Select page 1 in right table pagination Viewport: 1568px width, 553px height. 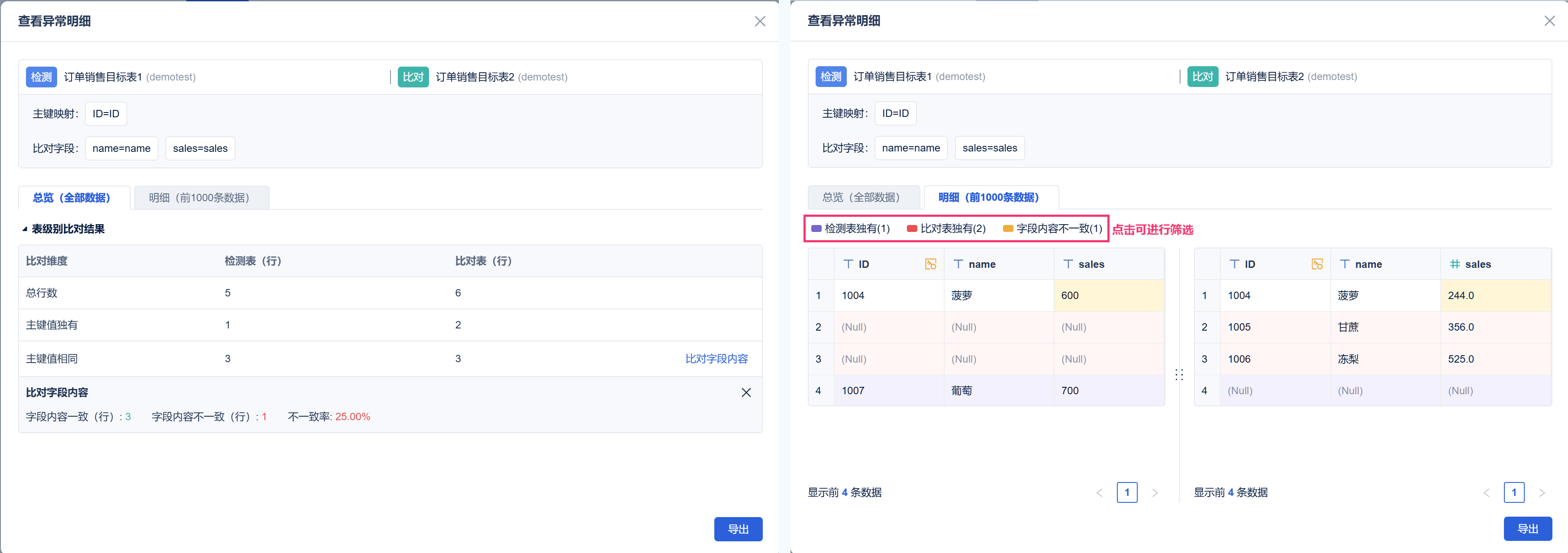click(1514, 492)
